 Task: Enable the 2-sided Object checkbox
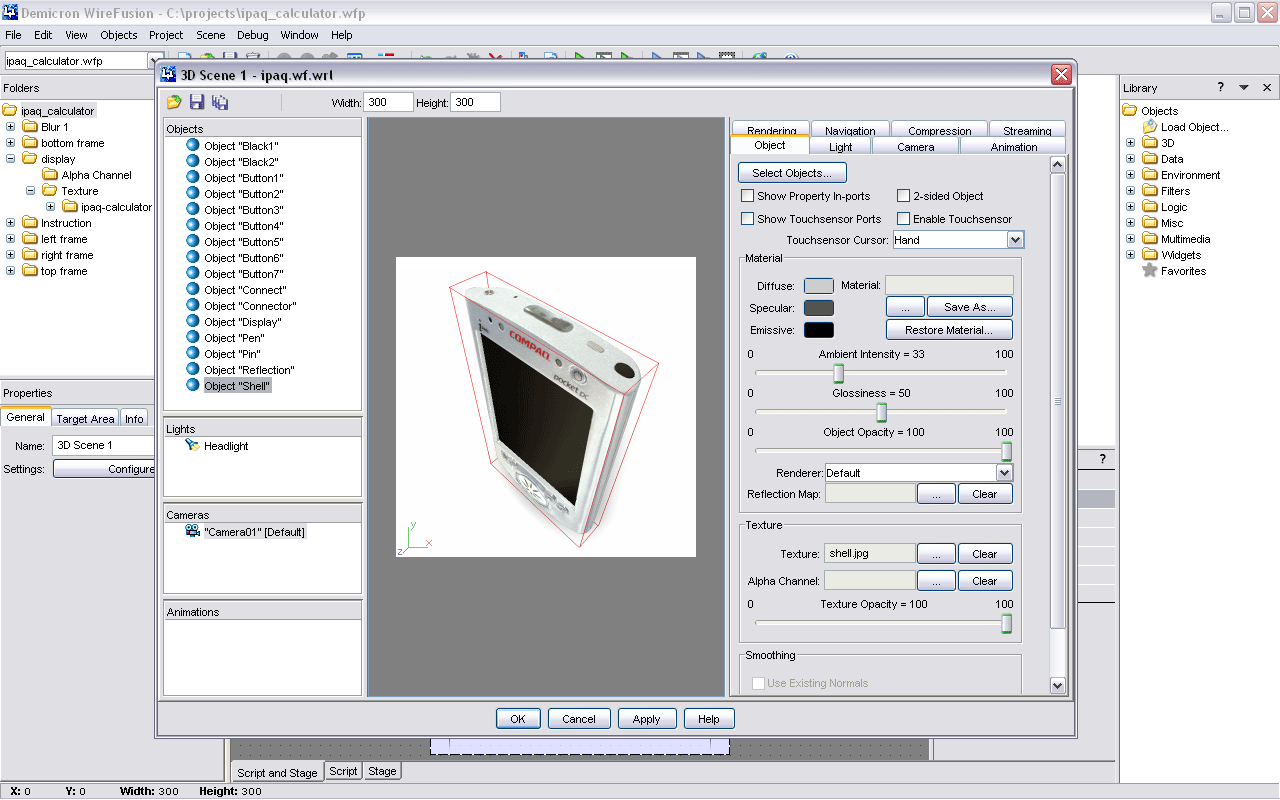click(x=903, y=196)
